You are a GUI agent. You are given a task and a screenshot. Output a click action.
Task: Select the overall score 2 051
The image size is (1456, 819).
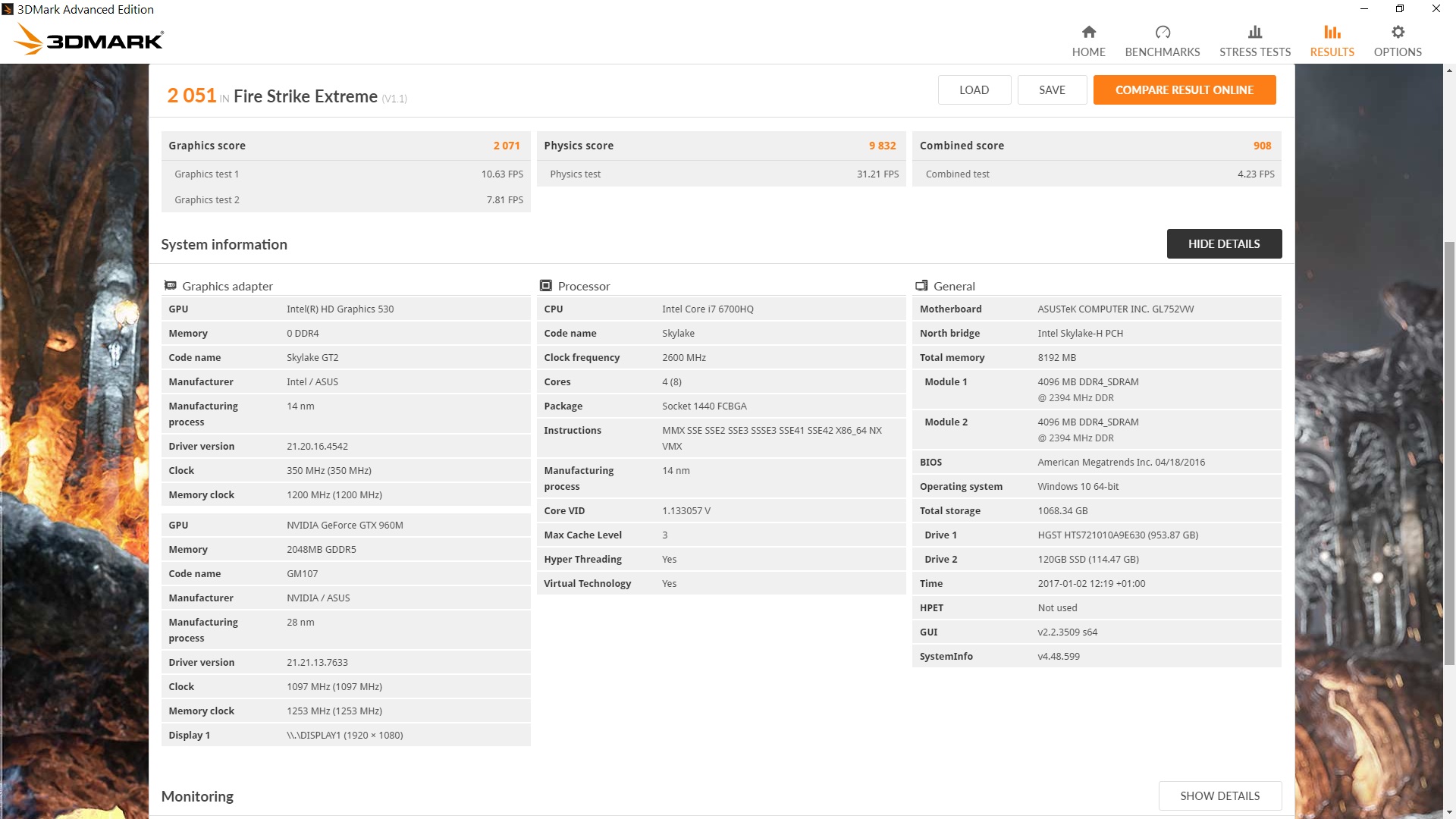[192, 96]
